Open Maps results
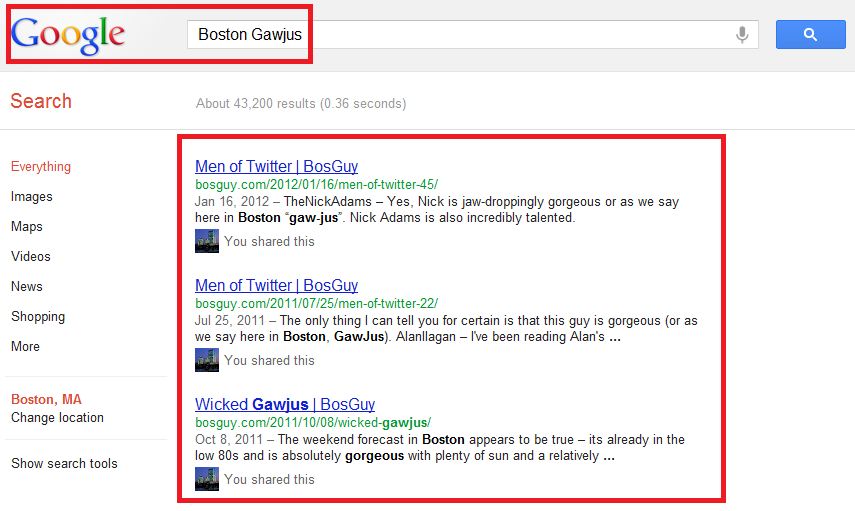Image resolution: width=855 pixels, height=511 pixels. click(x=29, y=227)
